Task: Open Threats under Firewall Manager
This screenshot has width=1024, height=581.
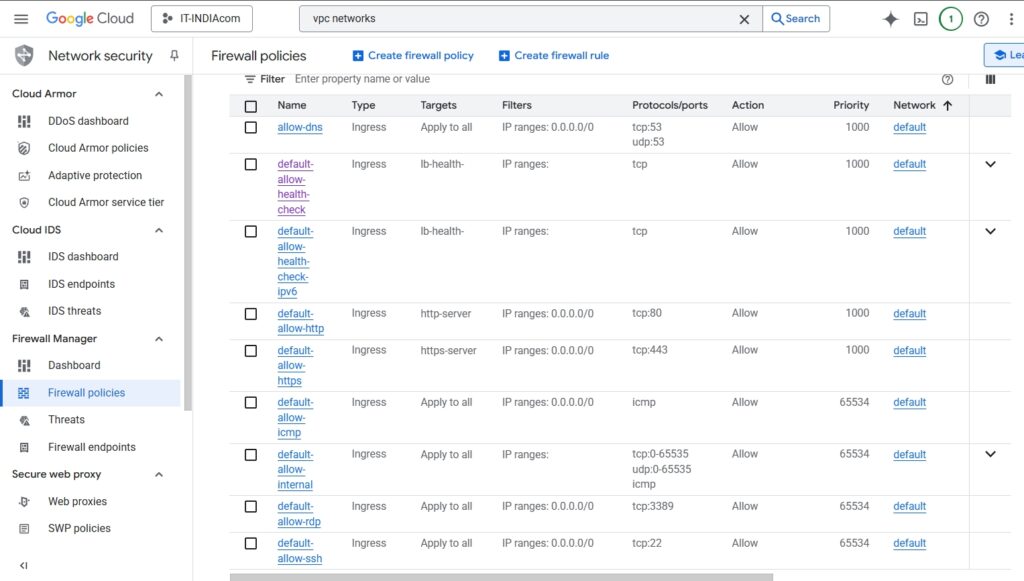Action: pos(66,420)
